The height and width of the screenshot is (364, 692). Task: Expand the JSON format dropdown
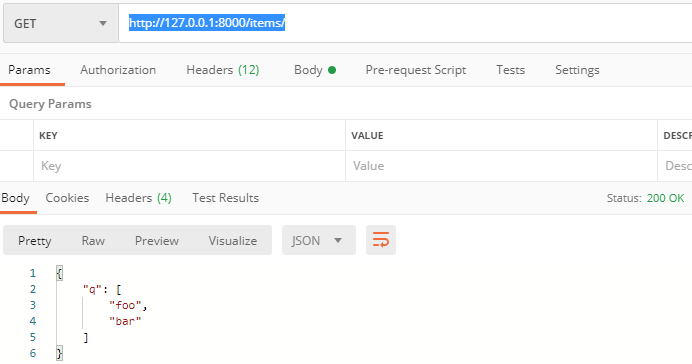[319, 240]
